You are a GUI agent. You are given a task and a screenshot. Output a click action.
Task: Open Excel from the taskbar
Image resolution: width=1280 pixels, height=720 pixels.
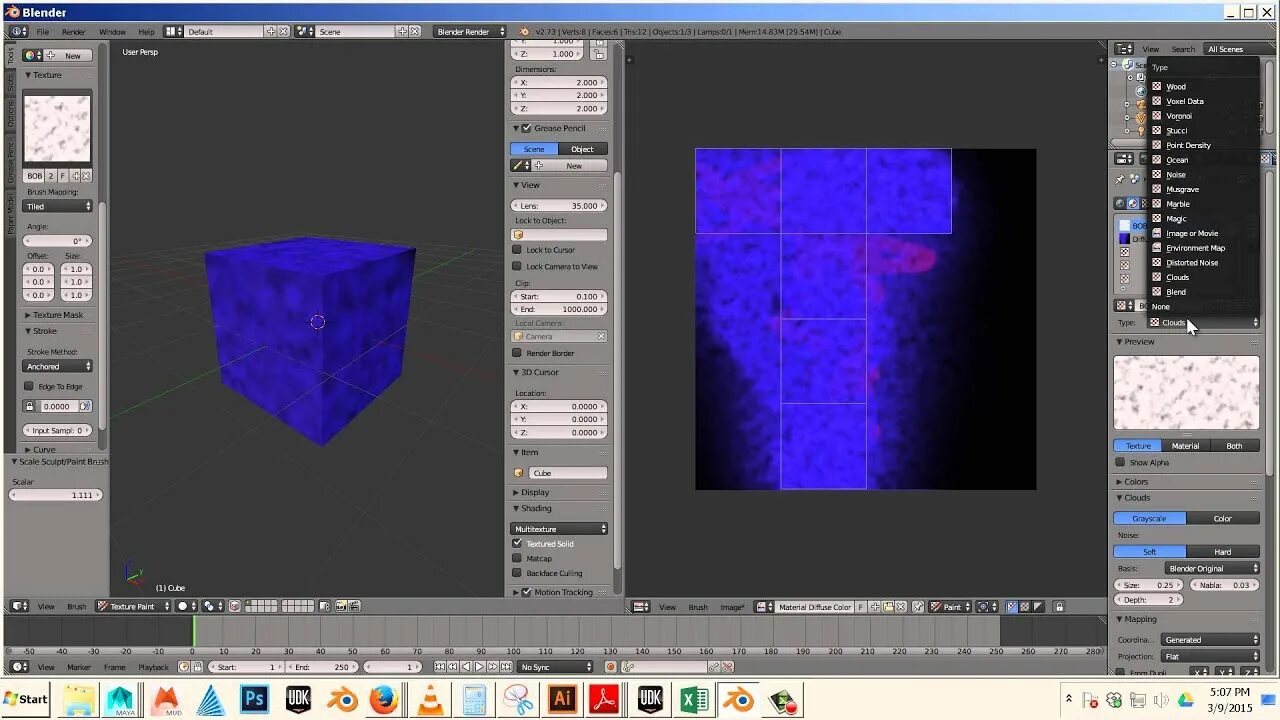694,699
